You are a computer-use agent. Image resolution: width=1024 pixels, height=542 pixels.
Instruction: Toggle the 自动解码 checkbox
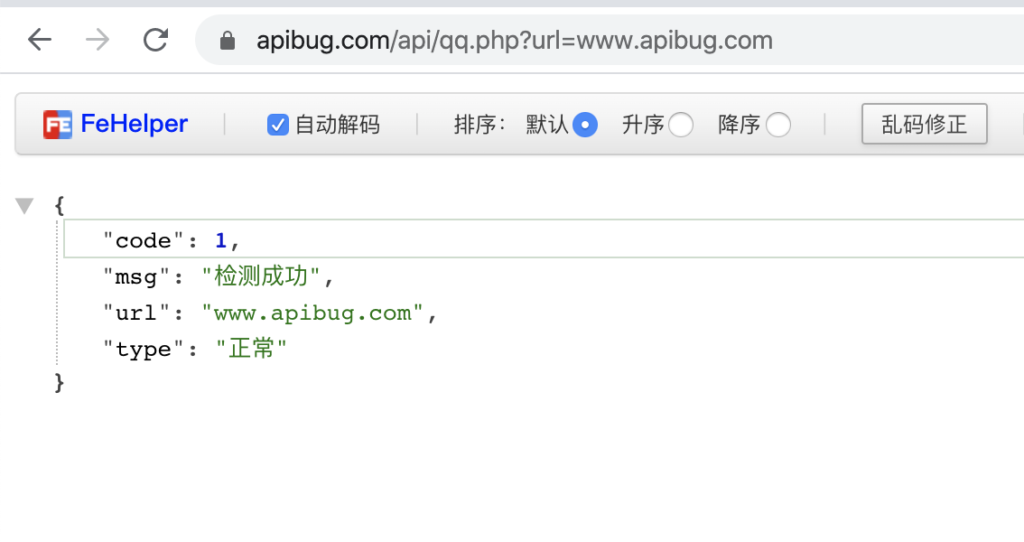point(278,125)
